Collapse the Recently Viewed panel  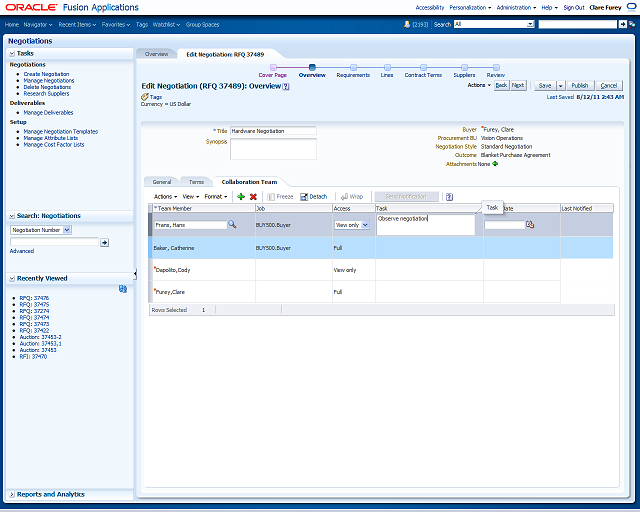point(12,278)
